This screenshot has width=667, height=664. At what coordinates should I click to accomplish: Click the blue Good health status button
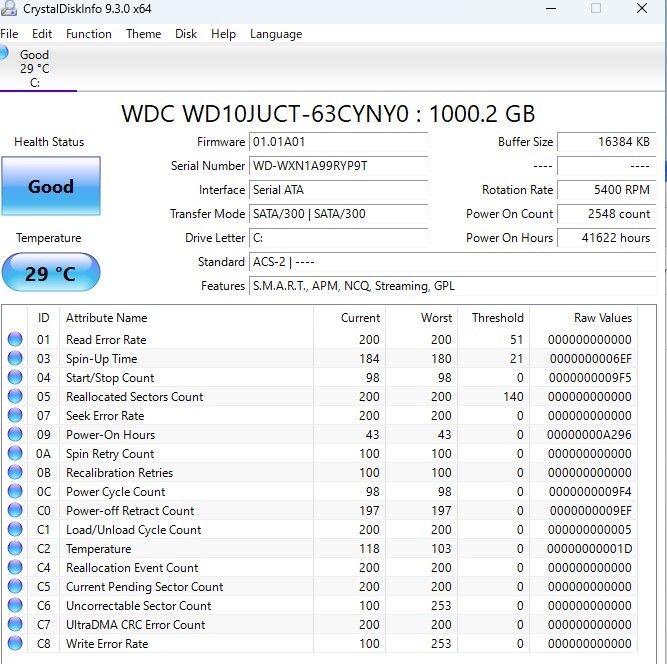pos(51,187)
